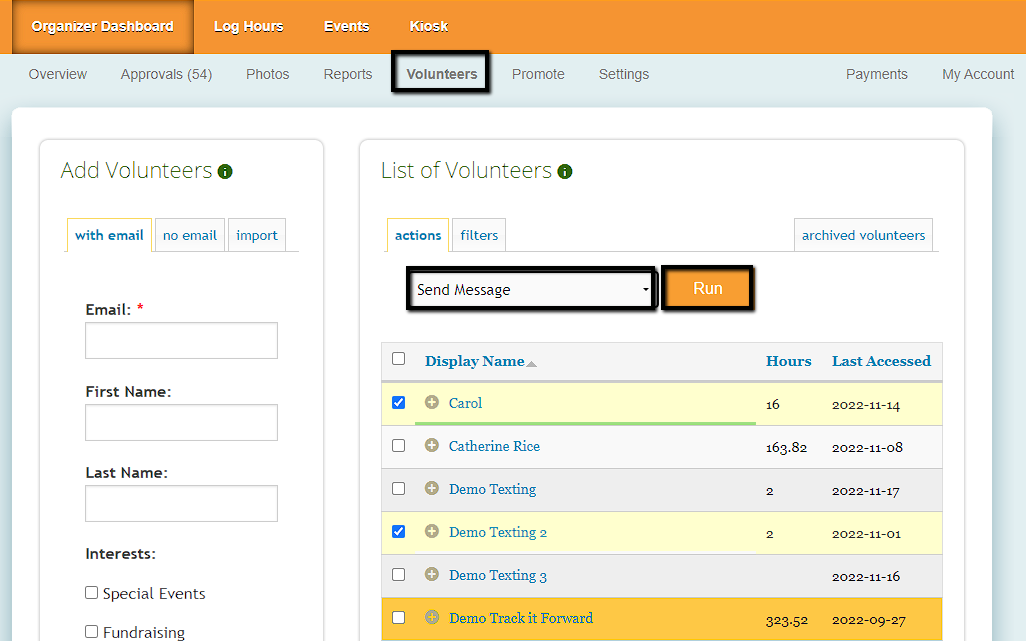
Task: Click info icon beside List of Volunteers
Action: [565, 172]
